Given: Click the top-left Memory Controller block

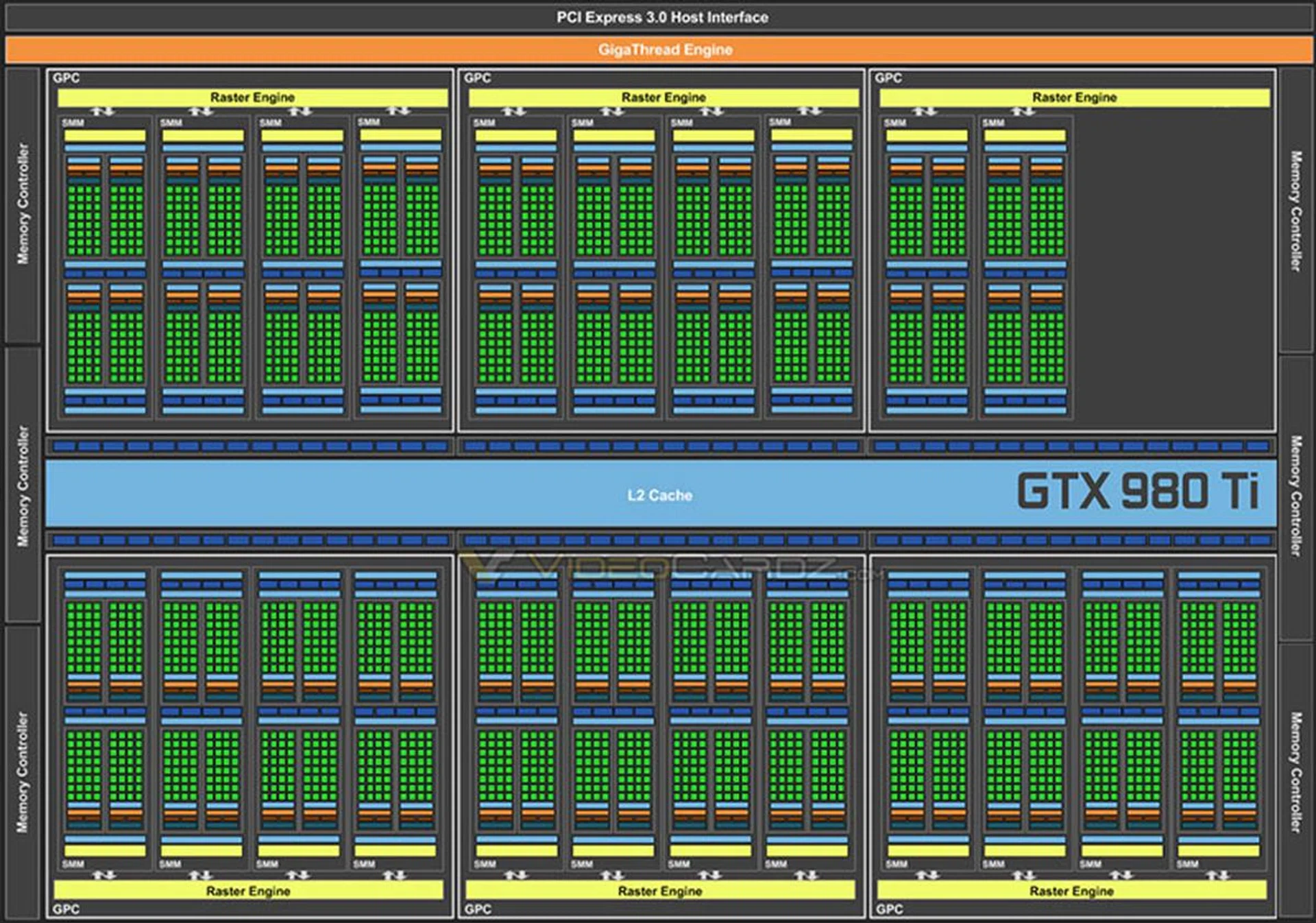Looking at the screenshot, I should click(23, 204).
